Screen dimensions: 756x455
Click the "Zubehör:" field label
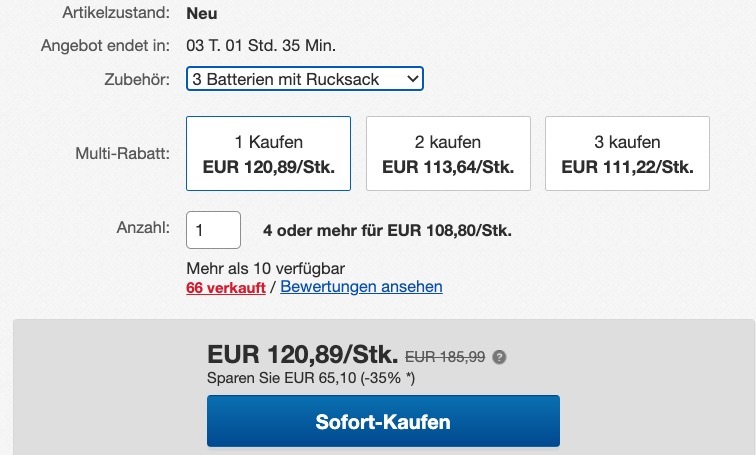coord(136,78)
